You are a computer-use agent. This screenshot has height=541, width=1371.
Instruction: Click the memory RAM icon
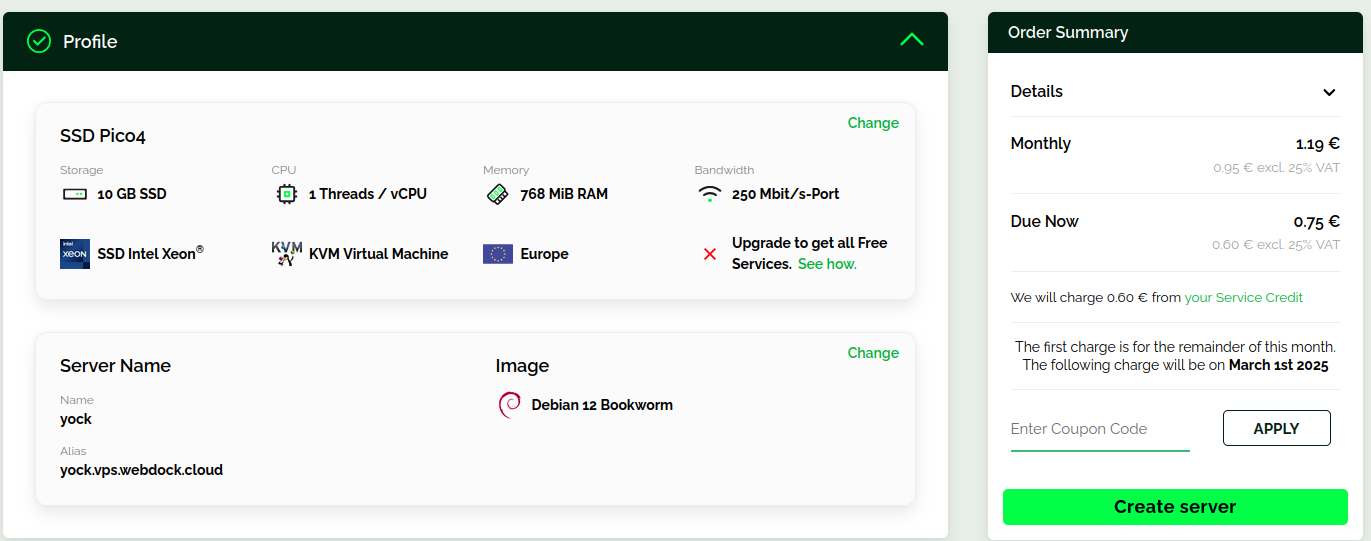tap(497, 194)
